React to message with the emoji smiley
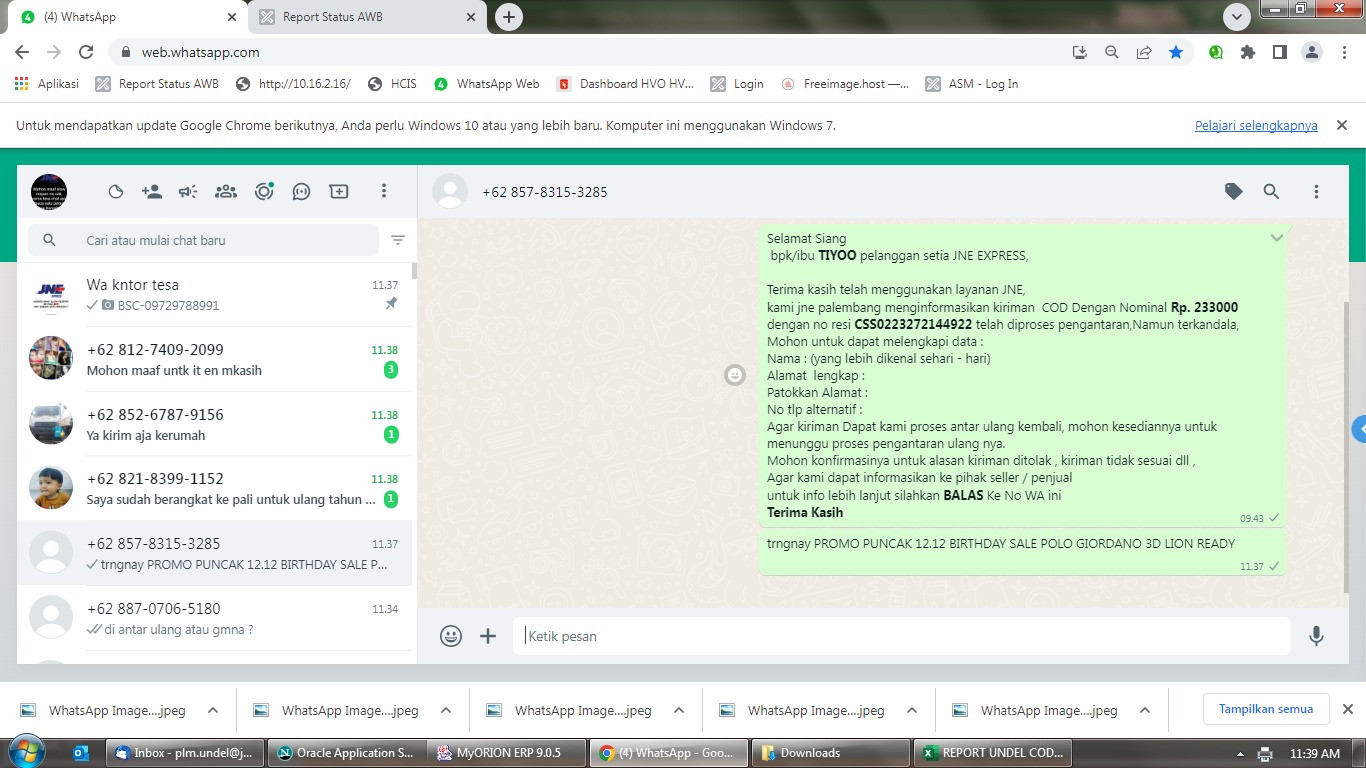Image resolution: width=1366 pixels, height=768 pixels. [735, 375]
